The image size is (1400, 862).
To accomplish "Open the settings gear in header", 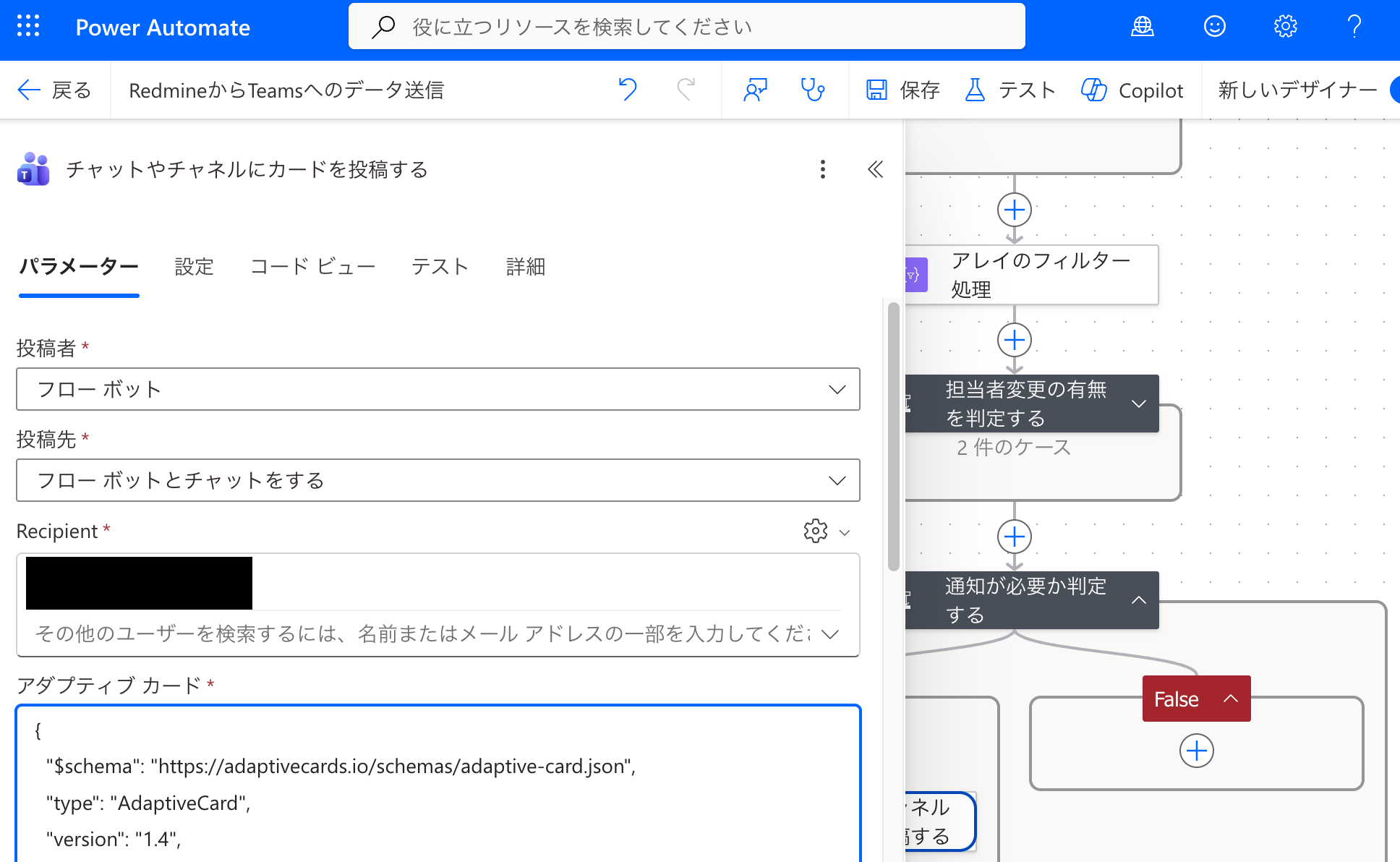I will tap(1285, 27).
